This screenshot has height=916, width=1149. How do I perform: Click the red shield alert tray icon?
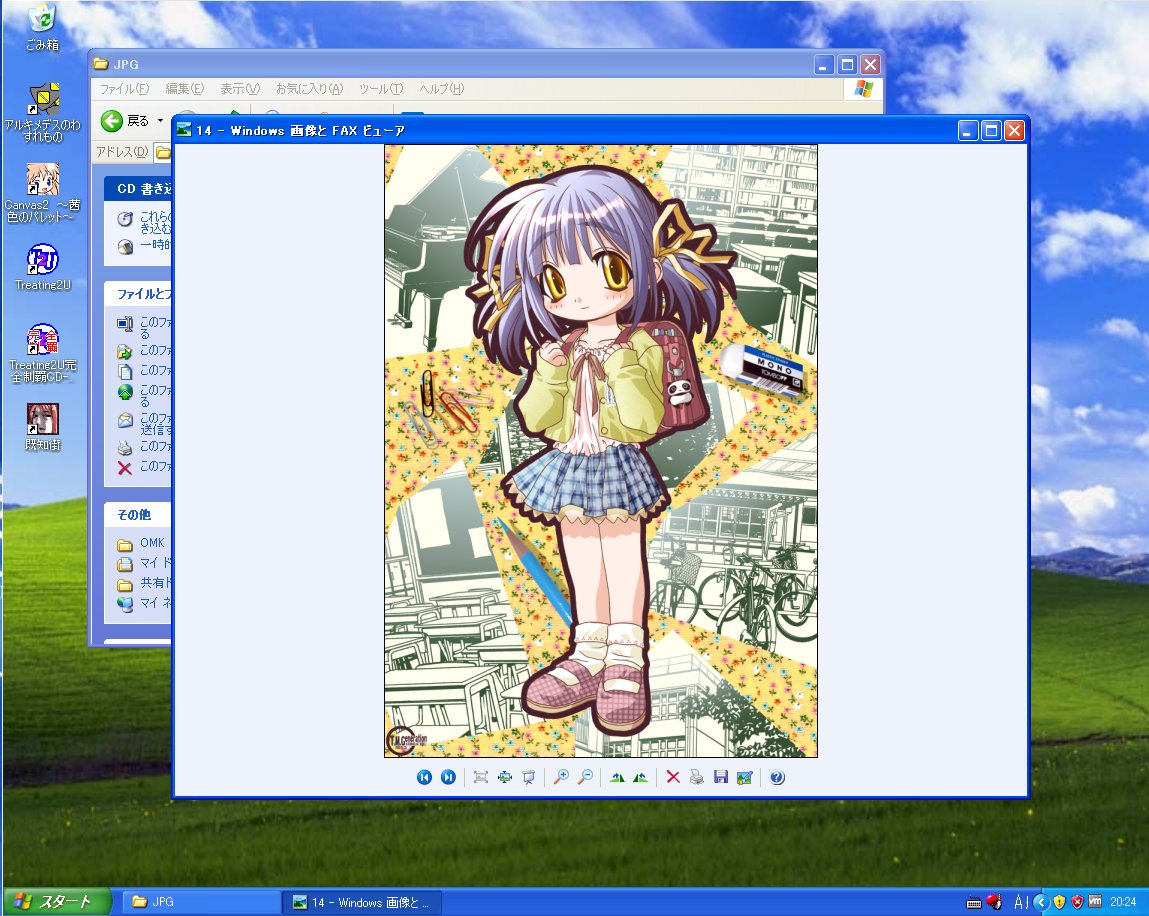[1077, 902]
